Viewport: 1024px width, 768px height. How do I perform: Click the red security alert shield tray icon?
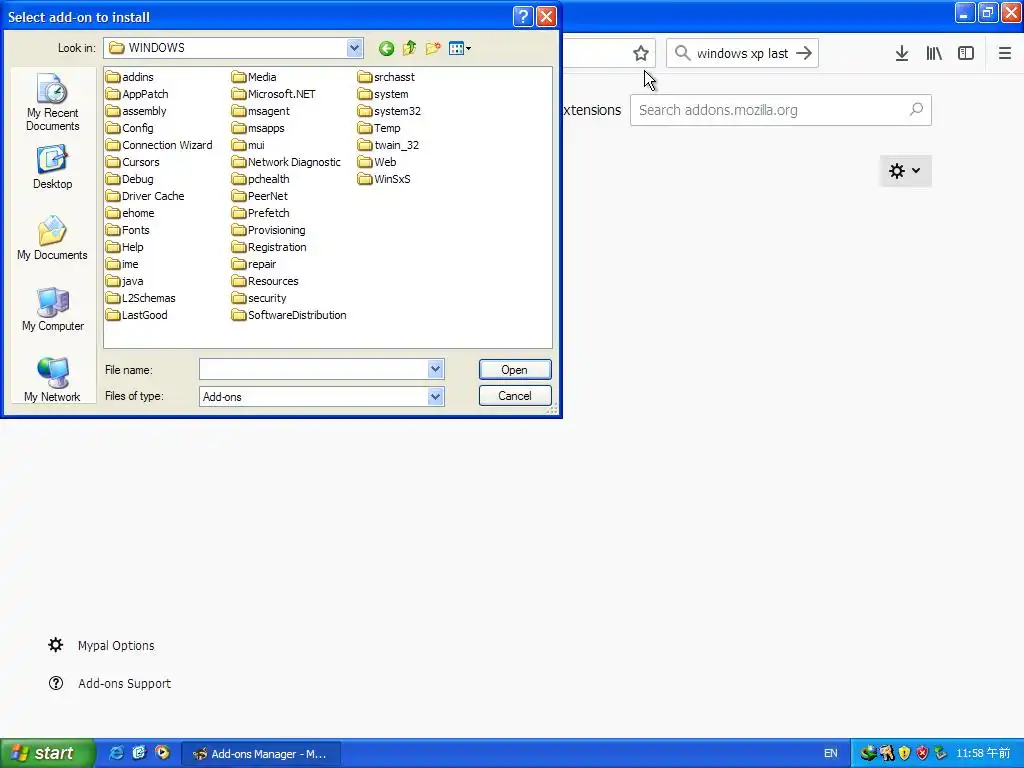(x=921, y=754)
